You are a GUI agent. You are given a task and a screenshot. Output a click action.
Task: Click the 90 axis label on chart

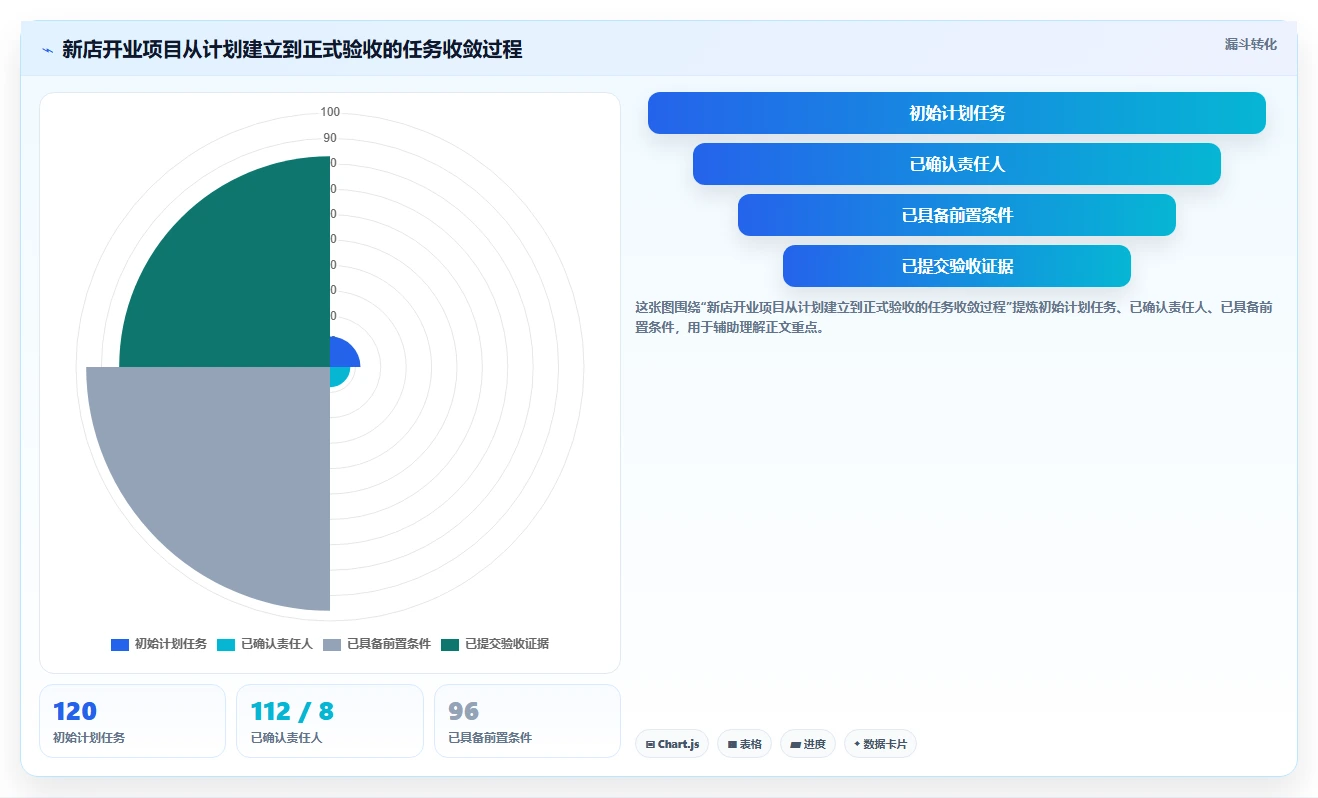click(x=330, y=138)
